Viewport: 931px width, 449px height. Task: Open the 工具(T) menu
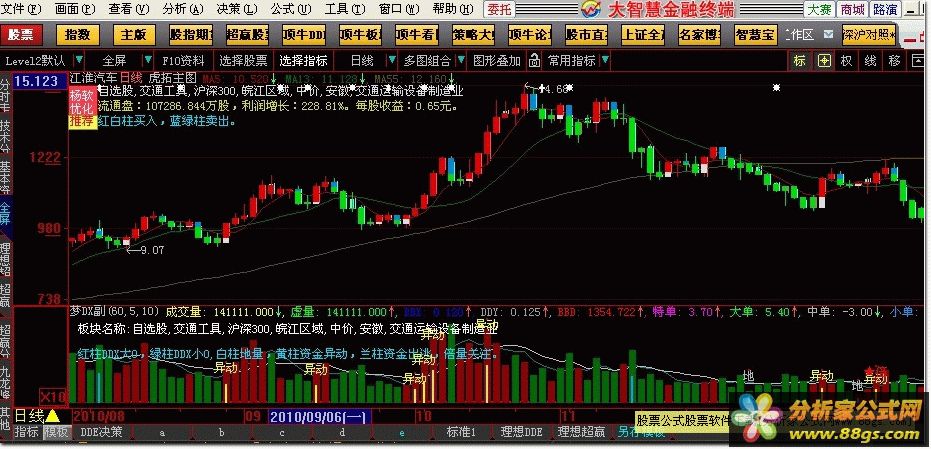coord(345,9)
